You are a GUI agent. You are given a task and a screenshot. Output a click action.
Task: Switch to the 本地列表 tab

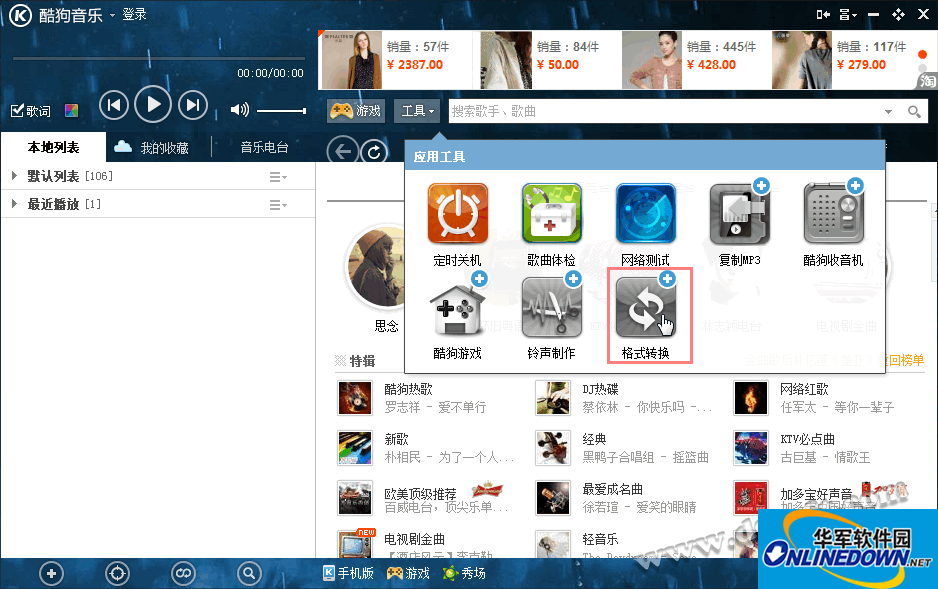53,147
